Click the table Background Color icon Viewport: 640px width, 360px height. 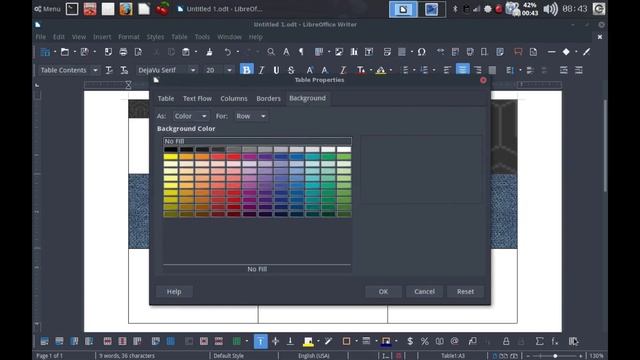click(308, 341)
